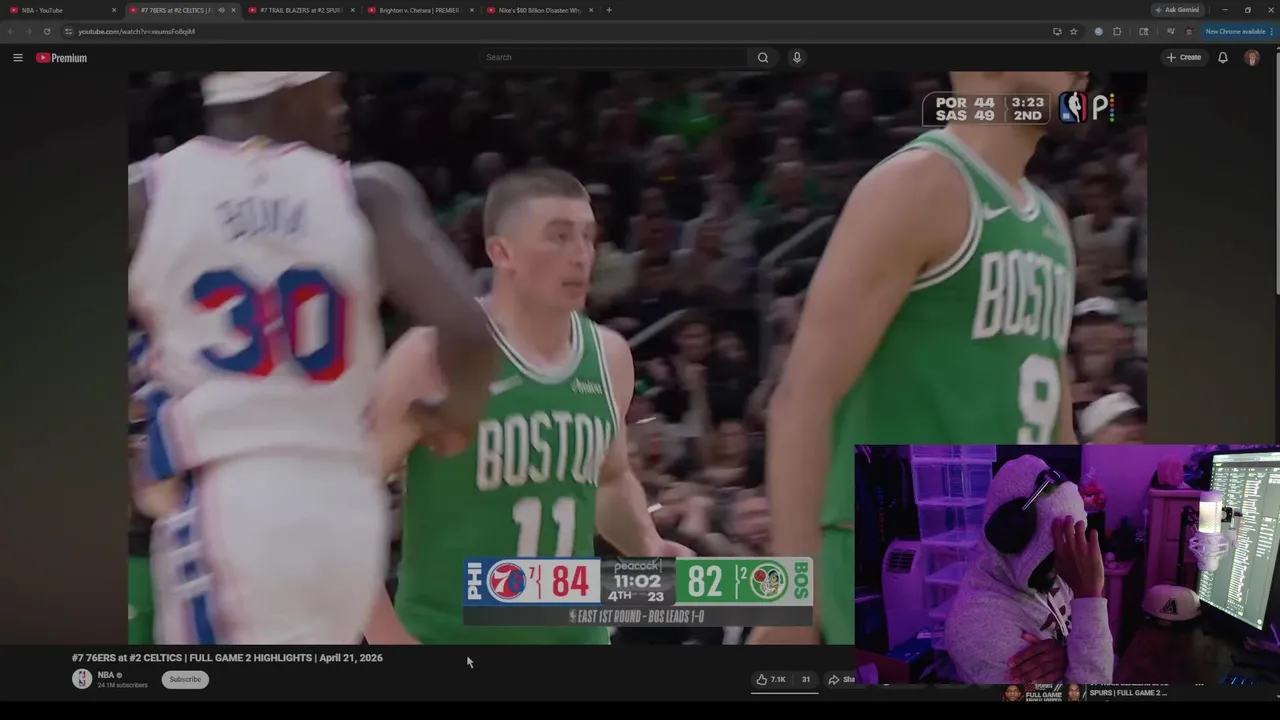
Task: Open the Create upload button
Action: coord(1184,58)
